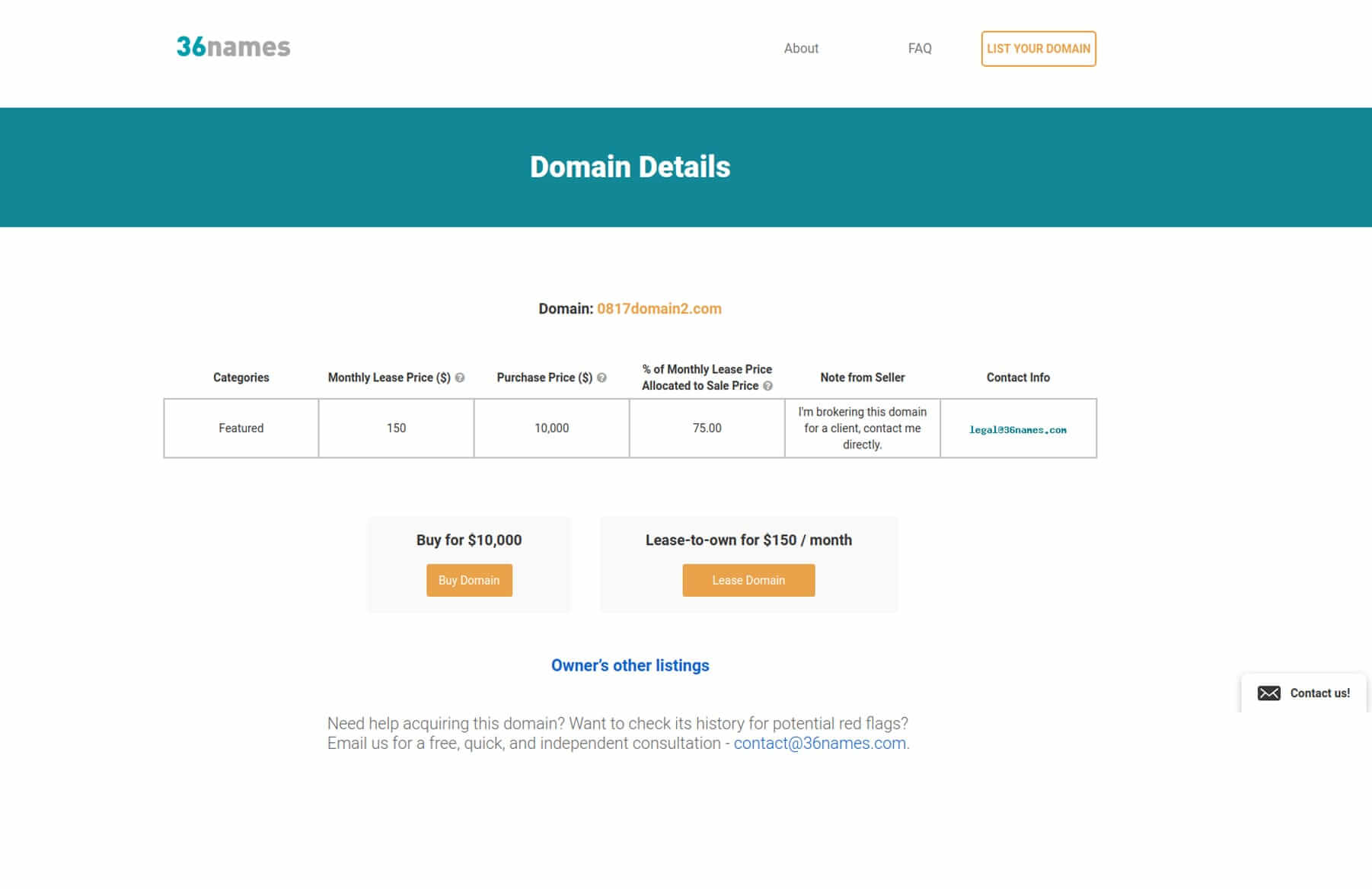Open the 0817domain2.com domain link
The image size is (1372, 889).
click(x=659, y=308)
